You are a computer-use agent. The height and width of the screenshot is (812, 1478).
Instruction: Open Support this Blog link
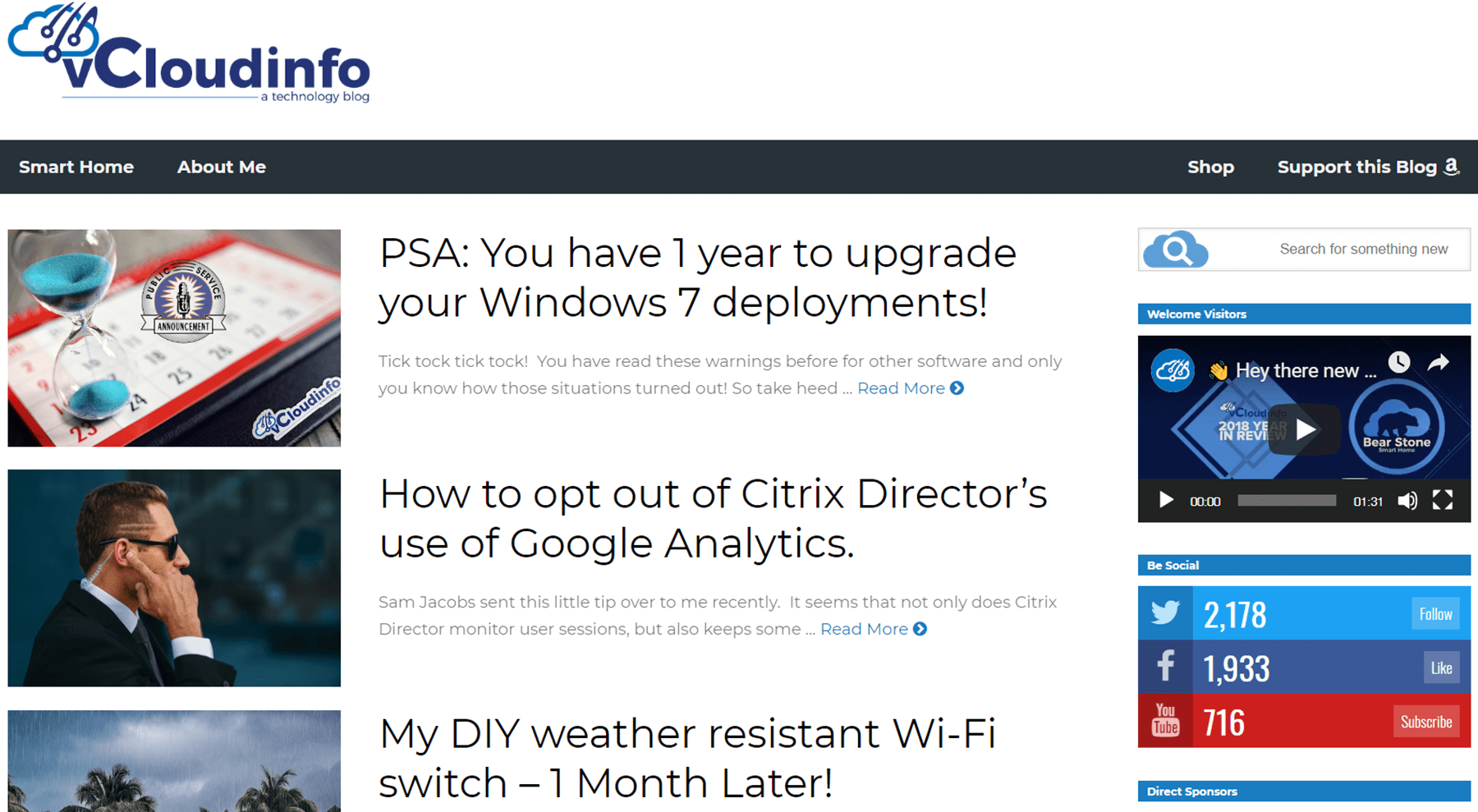point(1356,167)
